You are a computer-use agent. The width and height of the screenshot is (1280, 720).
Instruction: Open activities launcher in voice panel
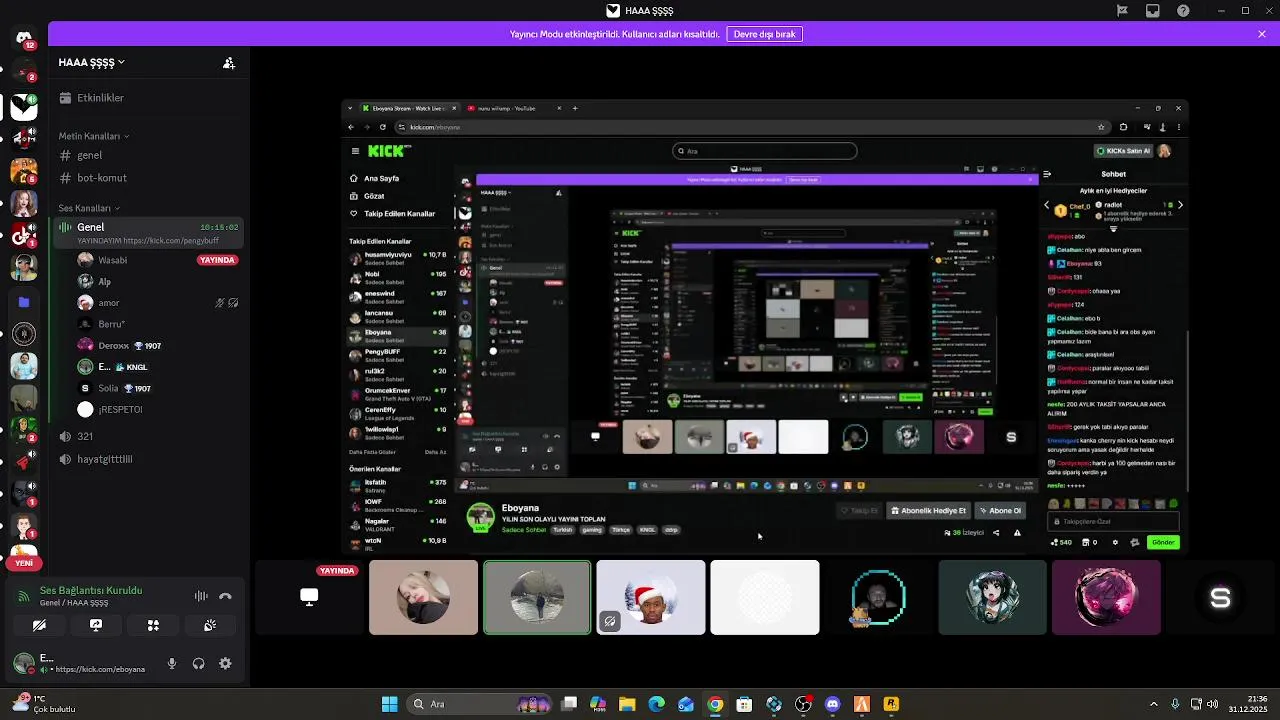(x=153, y=625)
